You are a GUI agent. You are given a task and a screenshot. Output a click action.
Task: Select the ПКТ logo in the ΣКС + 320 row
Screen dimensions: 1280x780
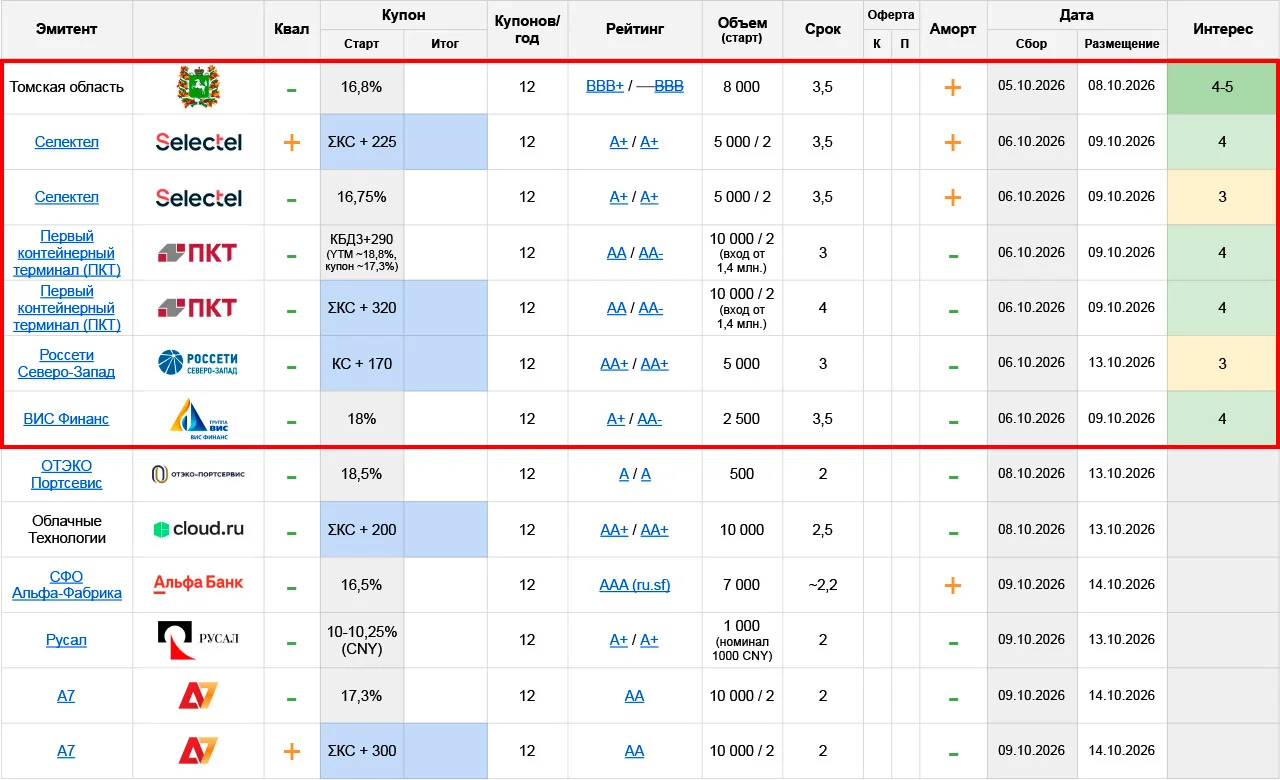198,307
